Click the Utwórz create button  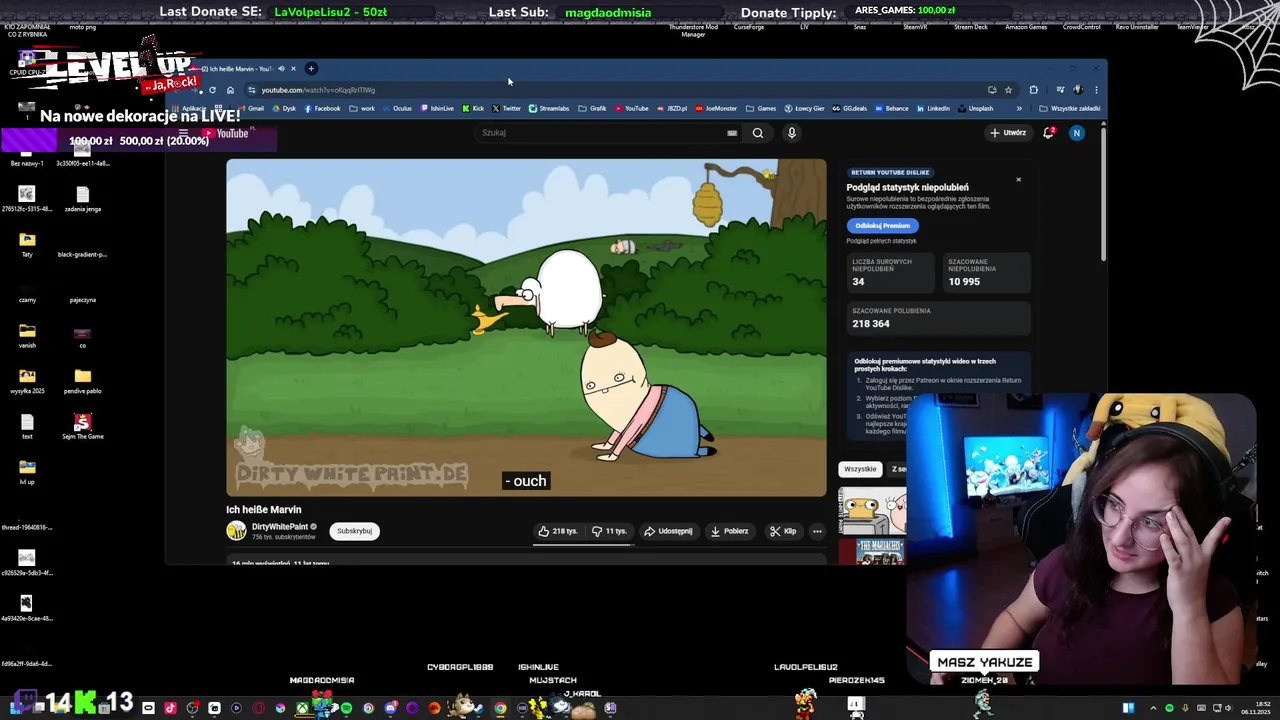pos(1008,133)
